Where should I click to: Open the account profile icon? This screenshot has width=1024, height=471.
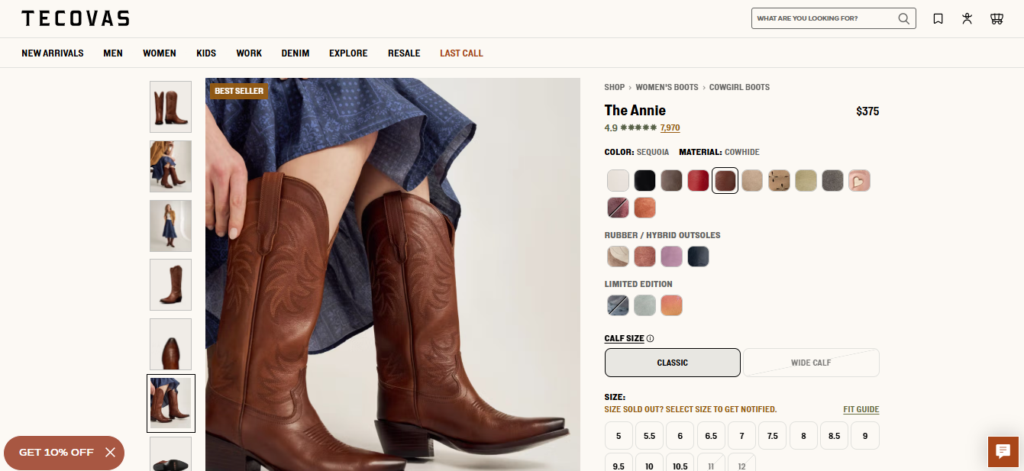coord(967,18)
